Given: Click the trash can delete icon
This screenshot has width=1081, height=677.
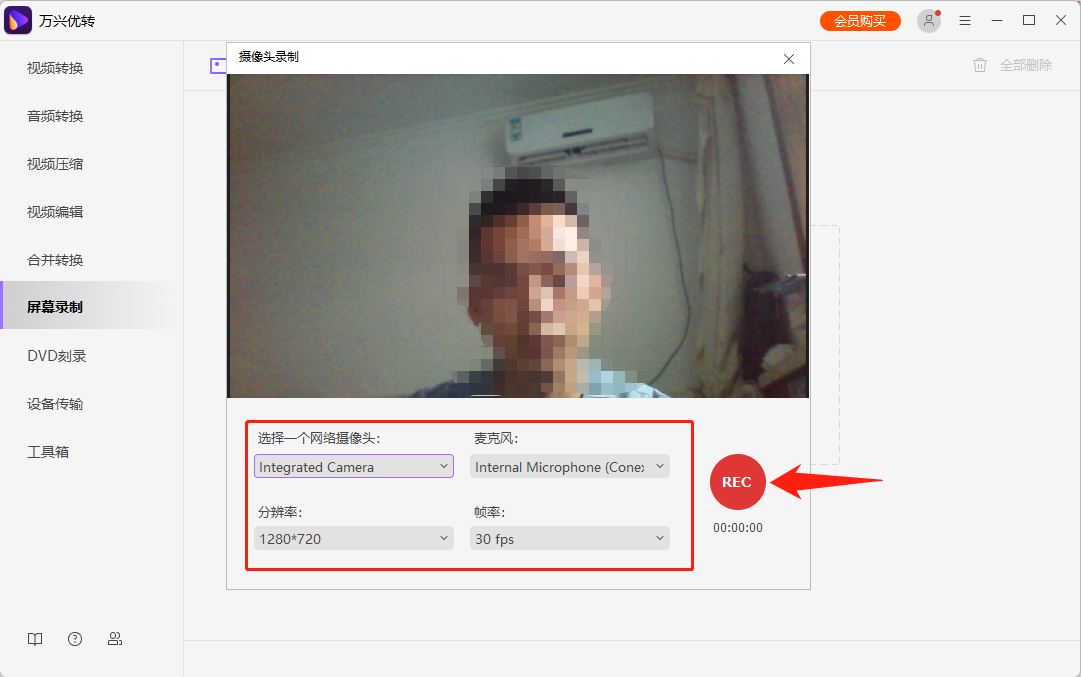Looking at the screenshot, I should pyautogui.click(x=980, y=65).
